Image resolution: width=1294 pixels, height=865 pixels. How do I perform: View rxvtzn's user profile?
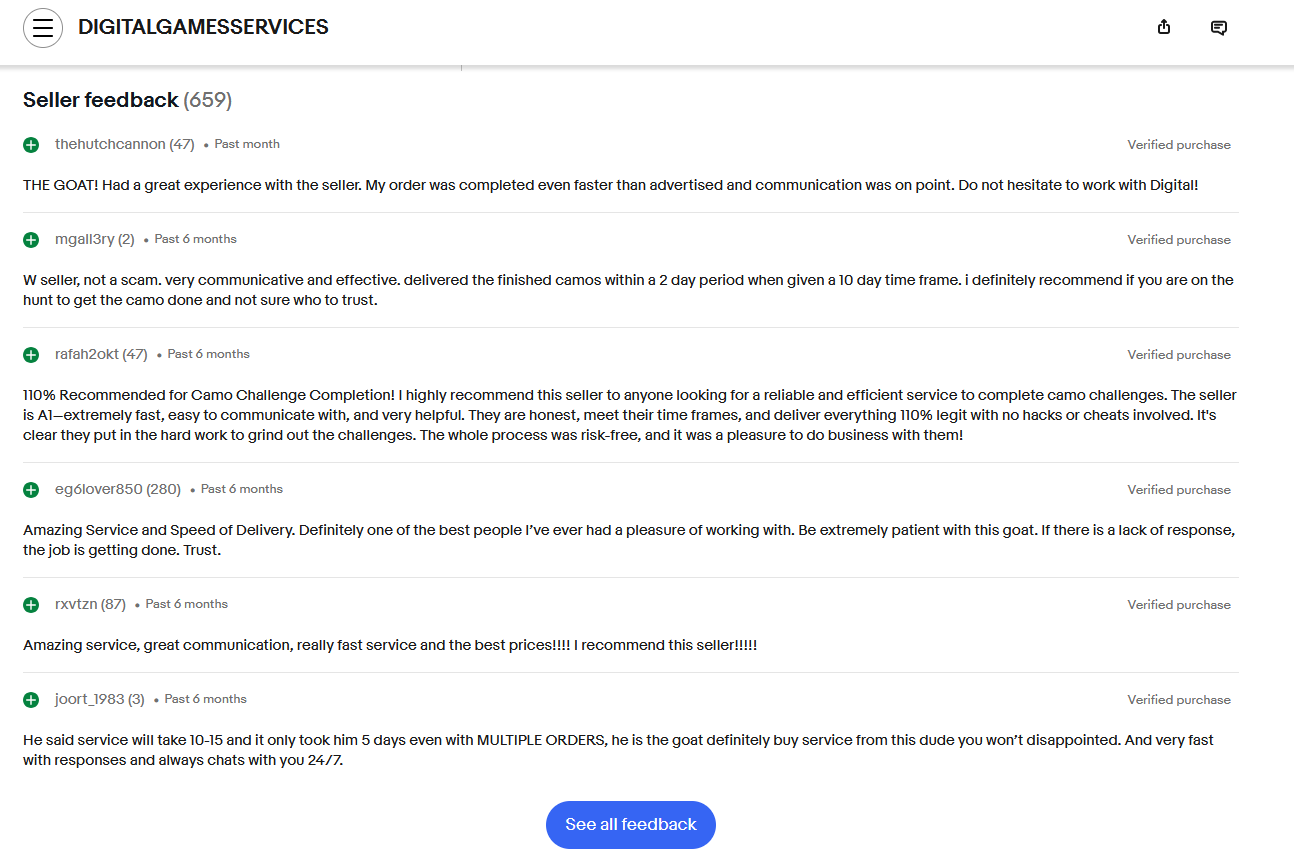point(76,604)
